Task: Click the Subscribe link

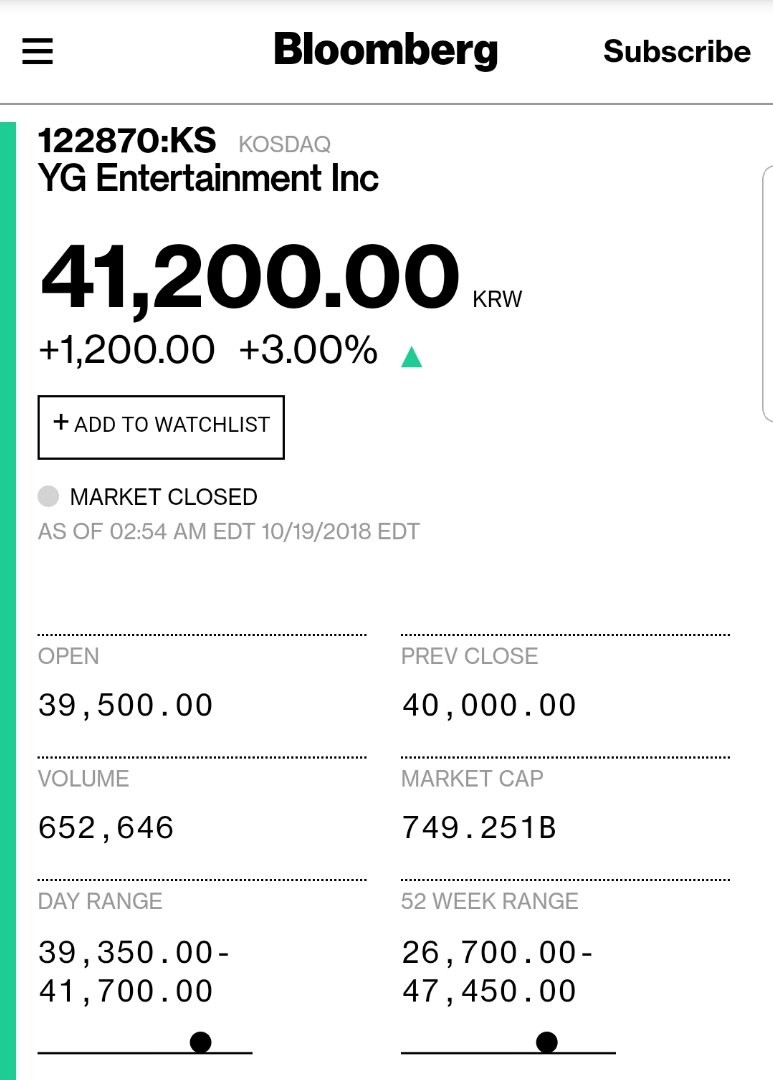Action: pos(677,51)
